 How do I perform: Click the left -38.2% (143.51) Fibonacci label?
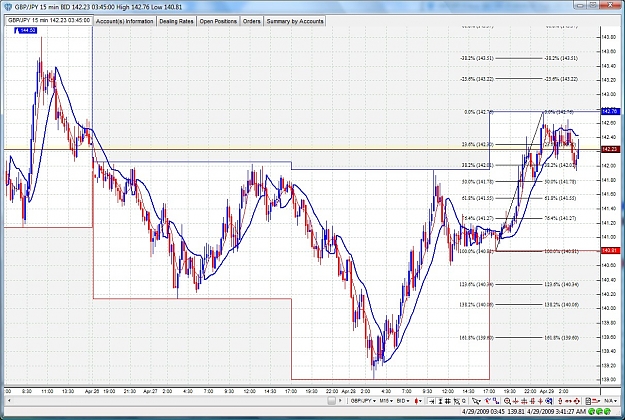(x=477, y=58)
